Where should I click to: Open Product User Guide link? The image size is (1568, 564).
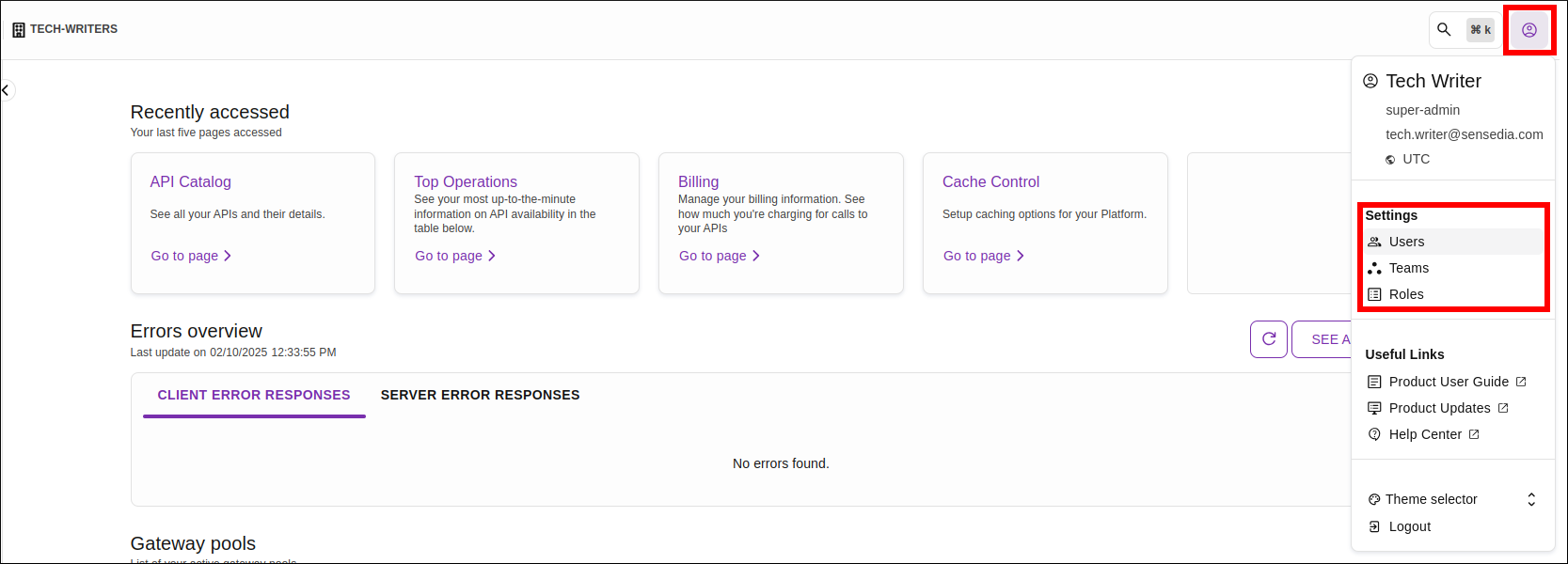[x=1449, y=382]
